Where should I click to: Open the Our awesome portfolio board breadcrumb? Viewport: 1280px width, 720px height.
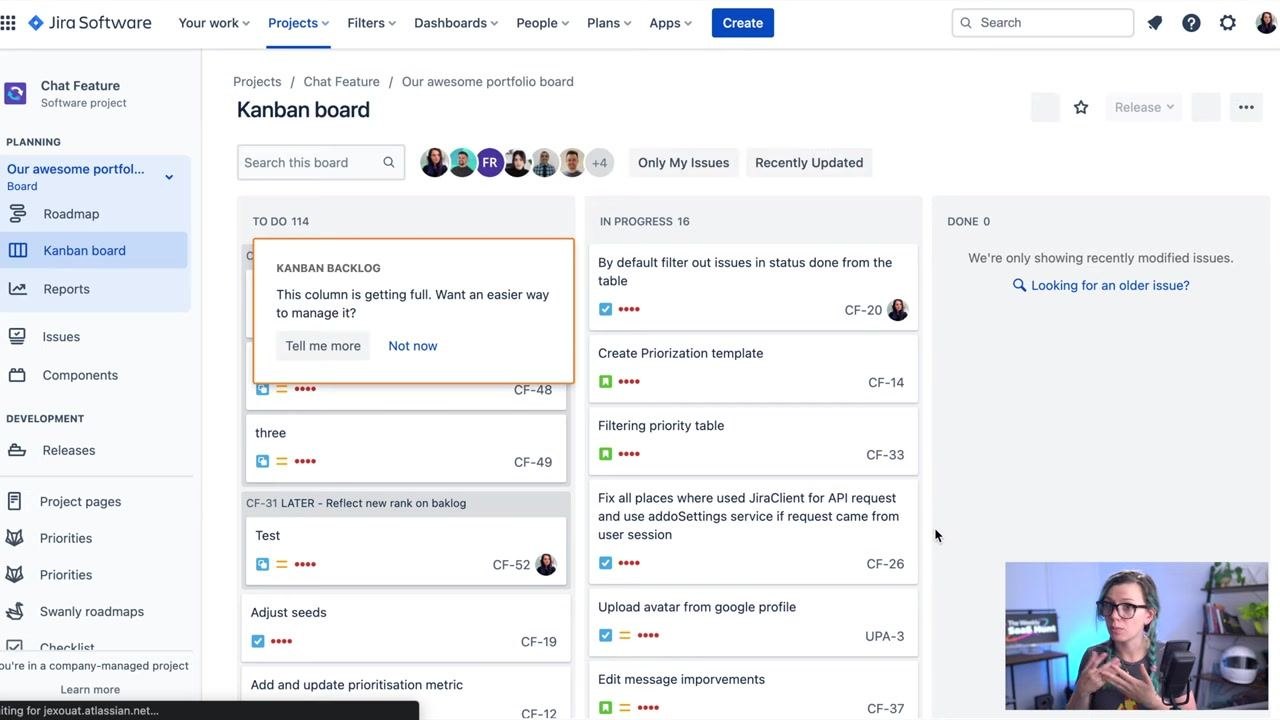point(488,82)
